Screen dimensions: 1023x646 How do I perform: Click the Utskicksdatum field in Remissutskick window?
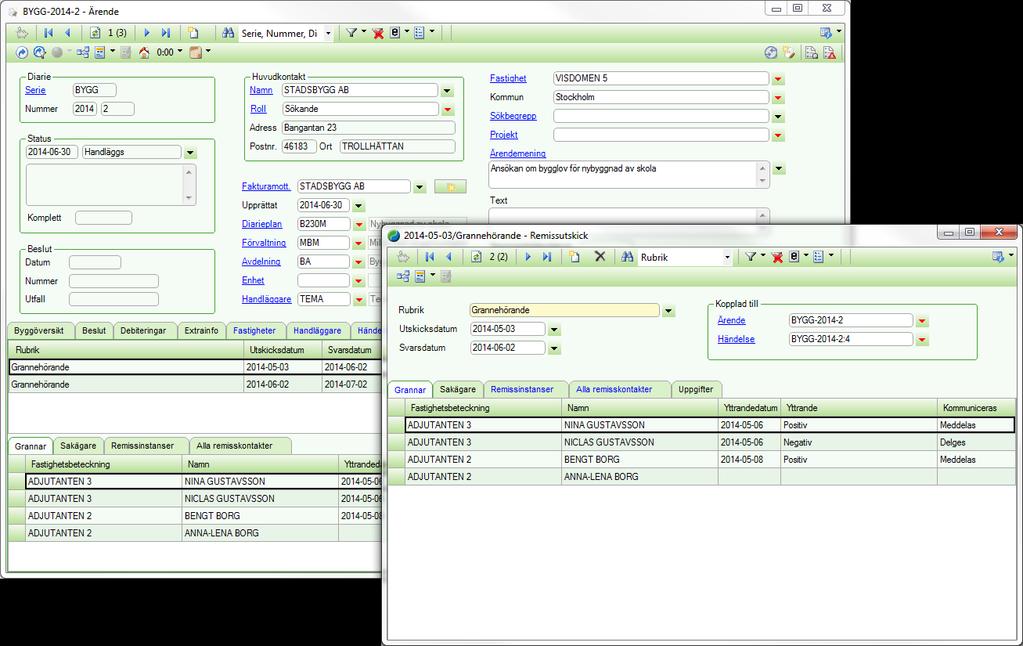pyautogui.click(x=508, y=330)
